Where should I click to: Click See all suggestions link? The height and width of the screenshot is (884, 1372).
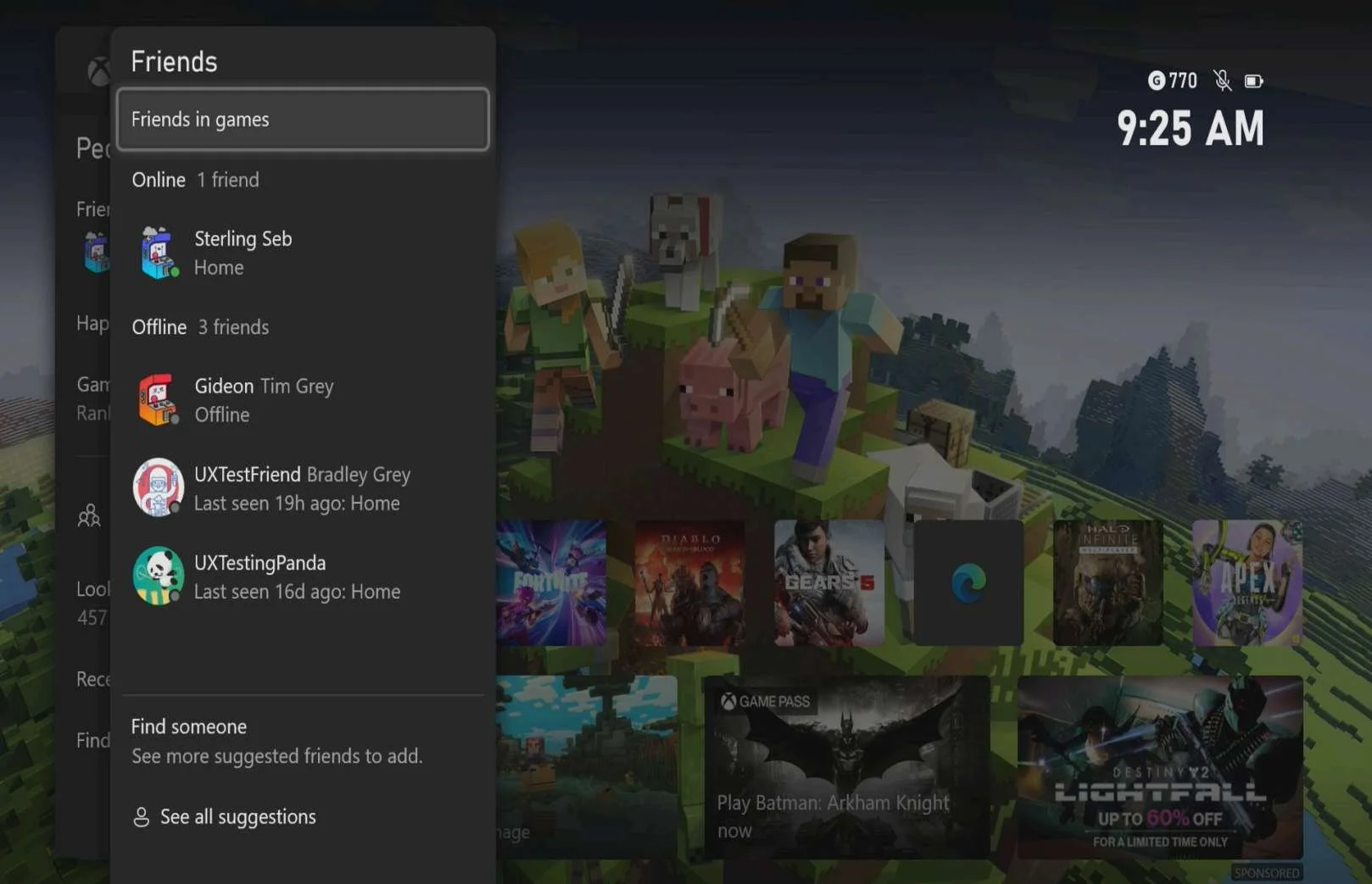(x=238, y=817)
